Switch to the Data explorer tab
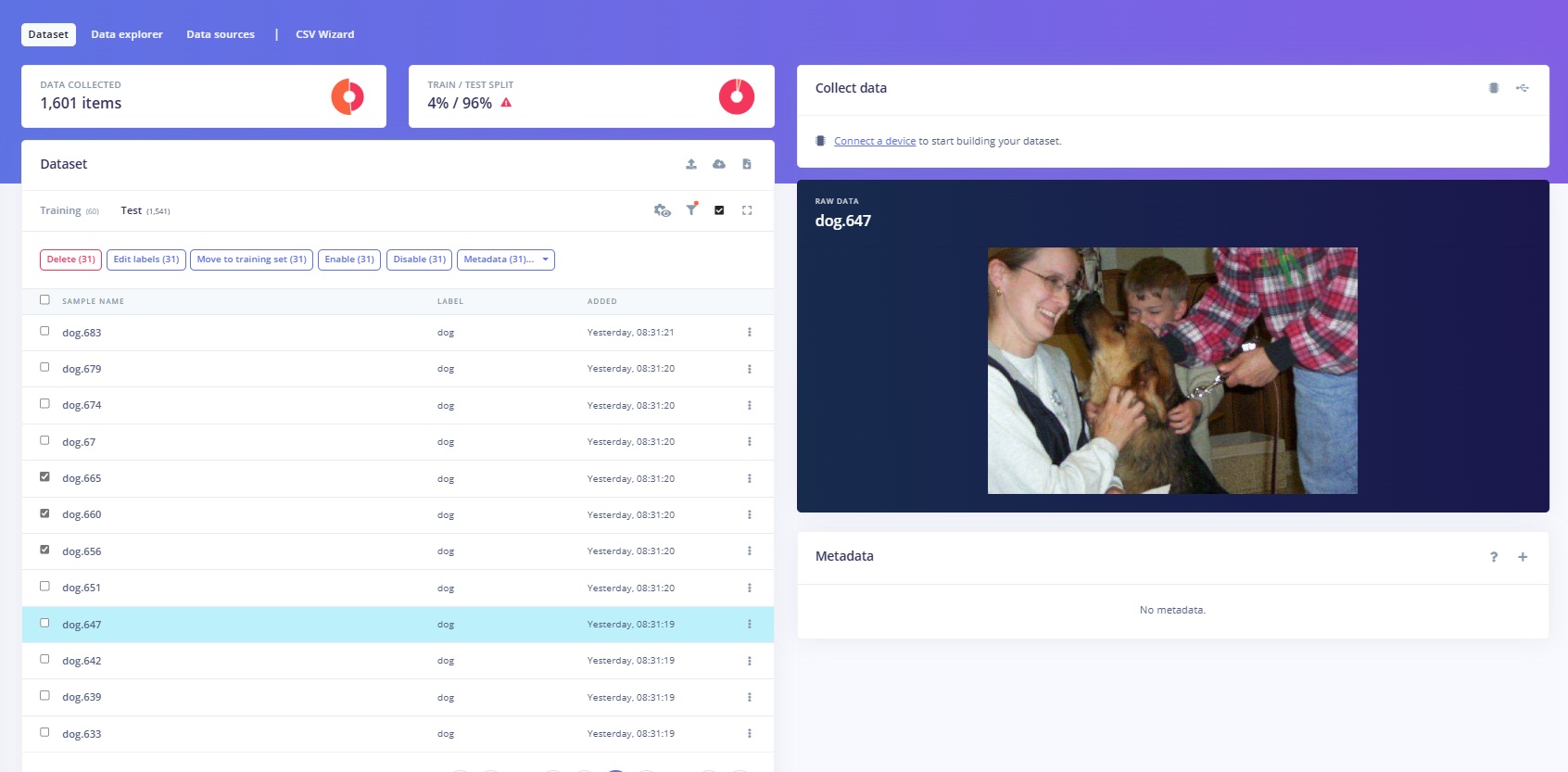Viewport: 1568px width, 772px height. pyautogui.click(x=126, y=34)
